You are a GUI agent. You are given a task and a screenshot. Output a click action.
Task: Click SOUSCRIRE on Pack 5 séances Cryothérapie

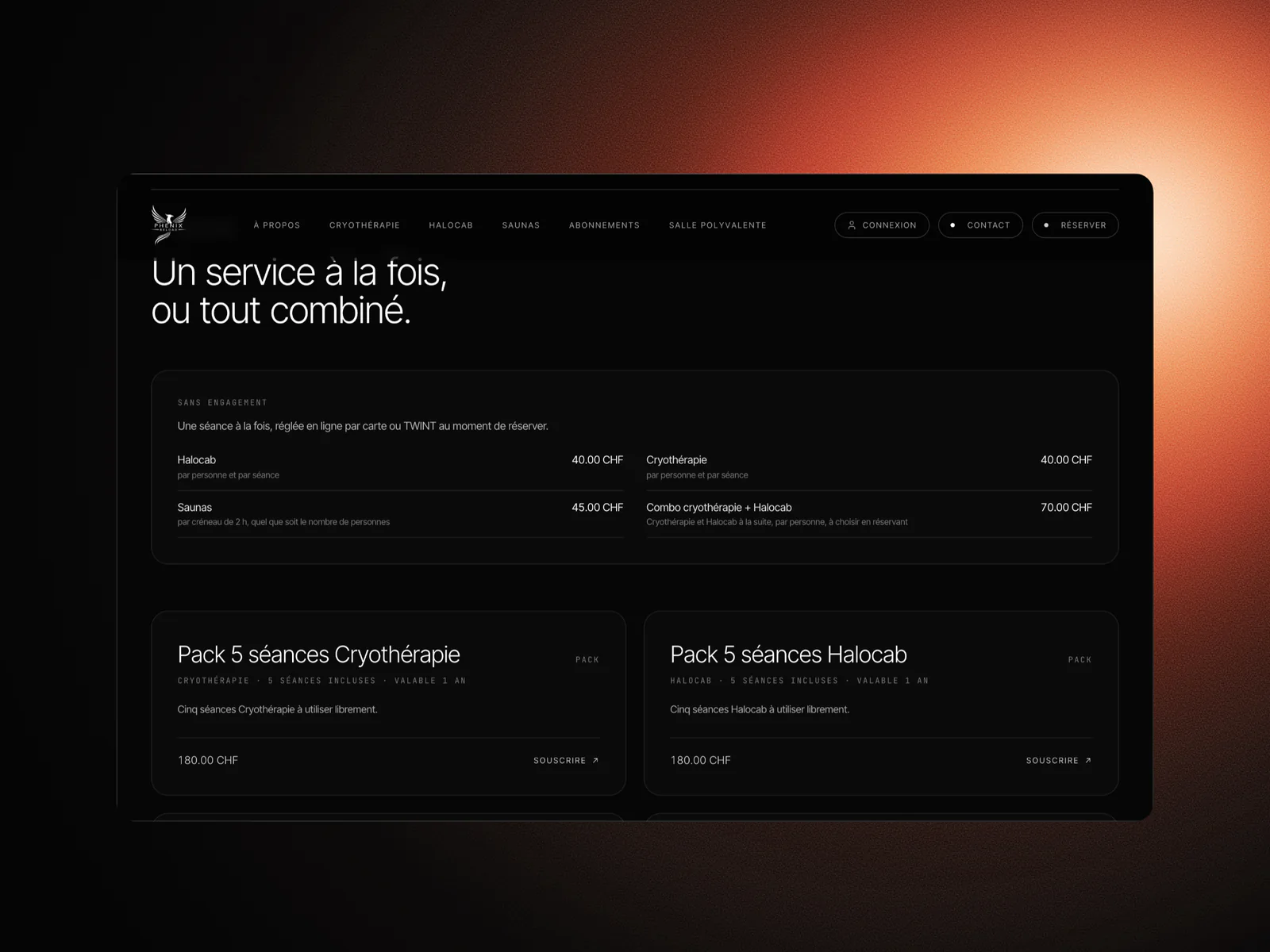(x=566, y=760)
